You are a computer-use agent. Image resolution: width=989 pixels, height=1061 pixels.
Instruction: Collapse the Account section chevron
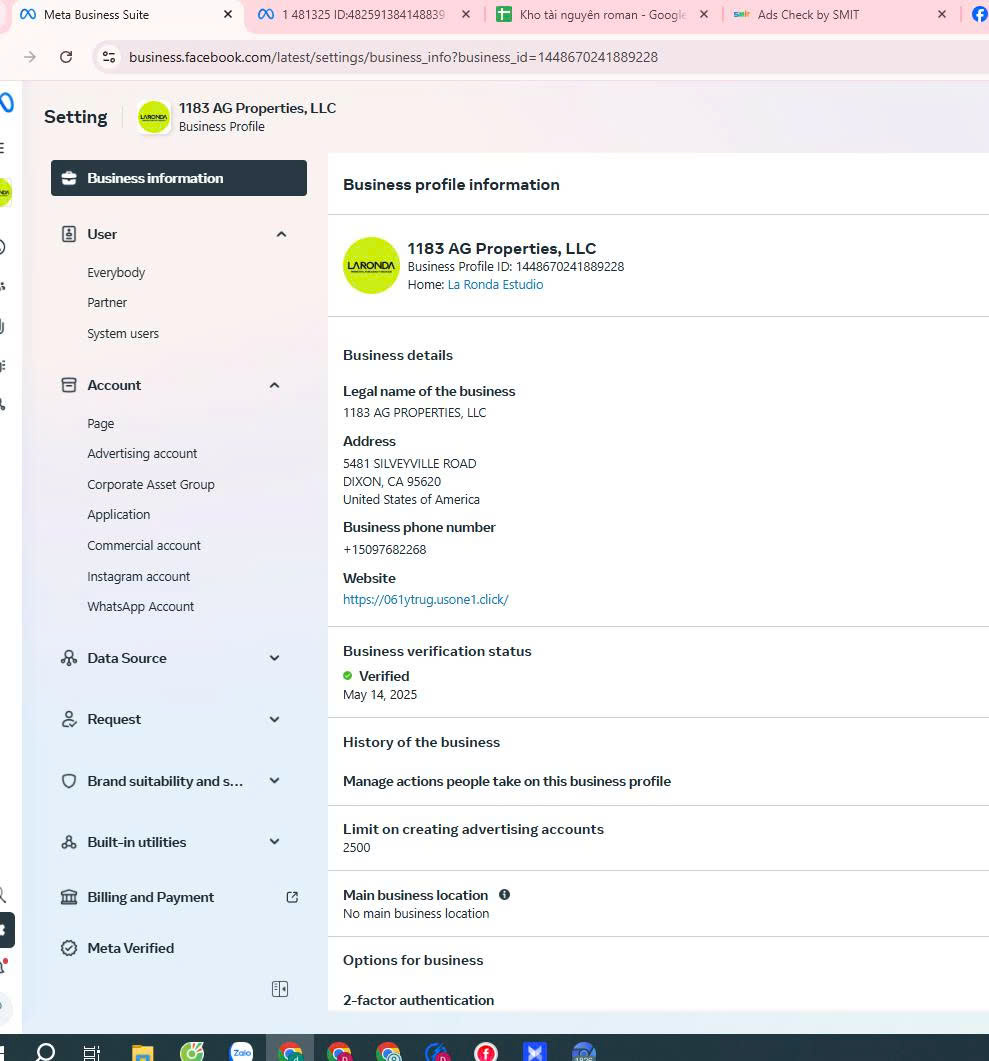point(275,385)
